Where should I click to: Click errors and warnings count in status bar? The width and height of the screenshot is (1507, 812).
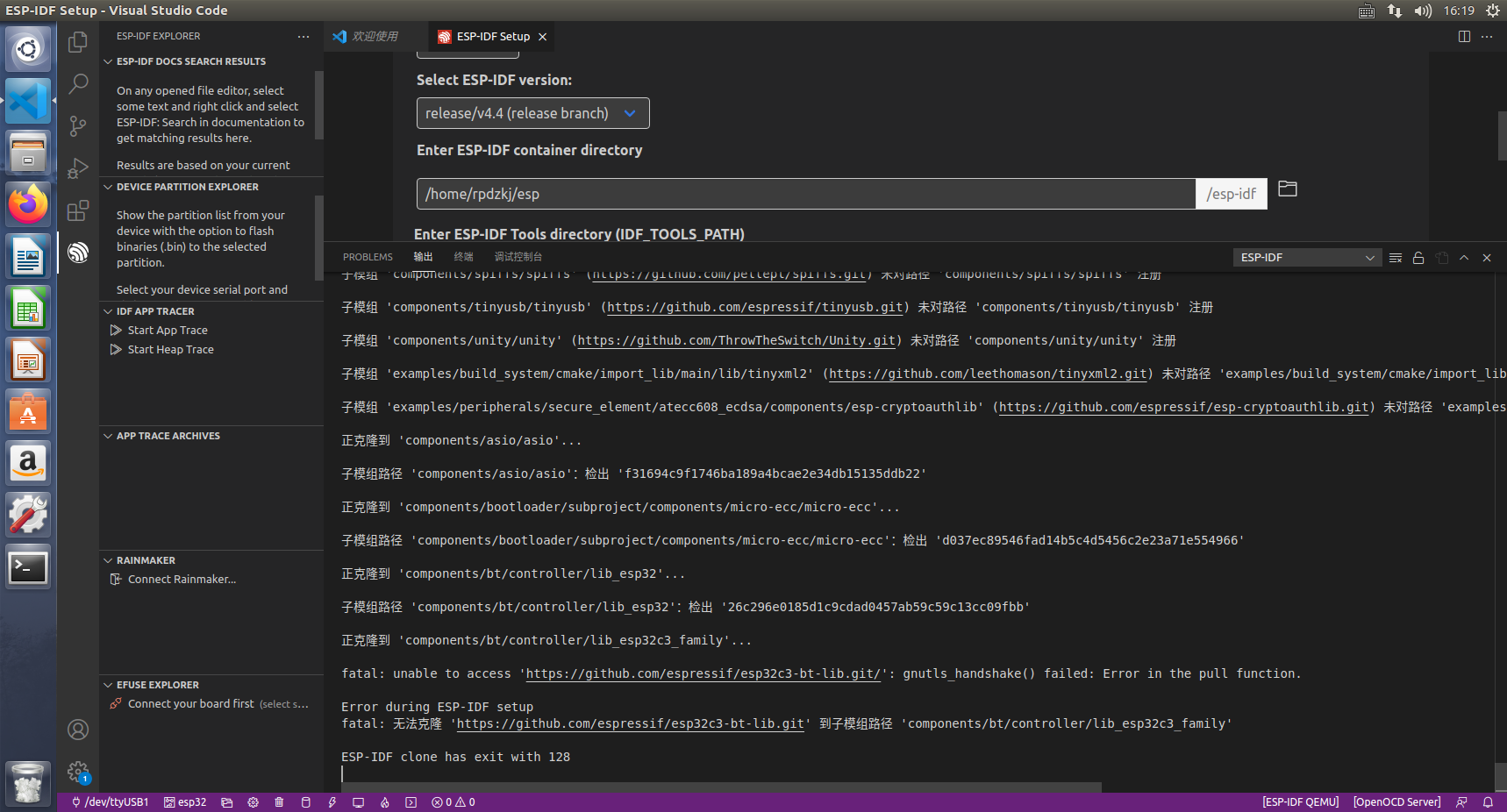(x=454, y=802)
